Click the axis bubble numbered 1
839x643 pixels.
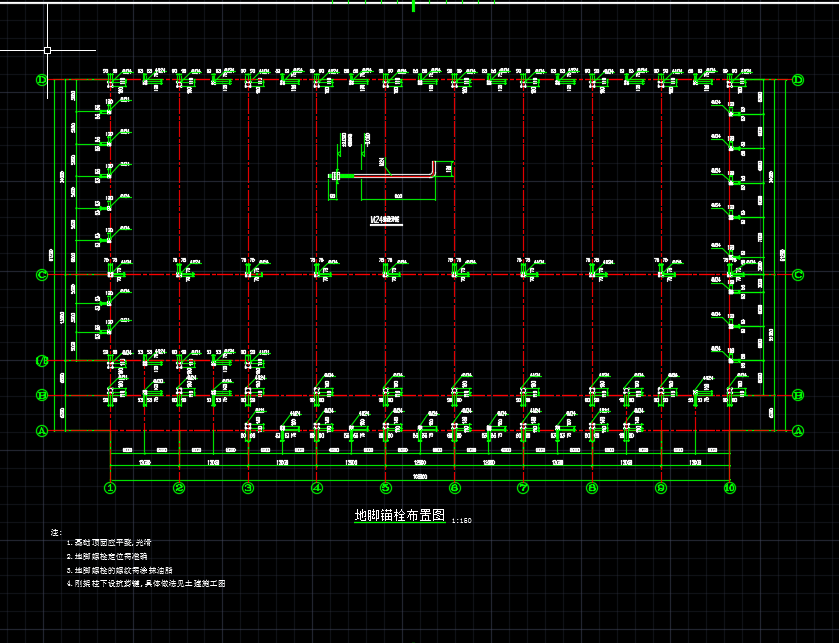click(110, 488)
